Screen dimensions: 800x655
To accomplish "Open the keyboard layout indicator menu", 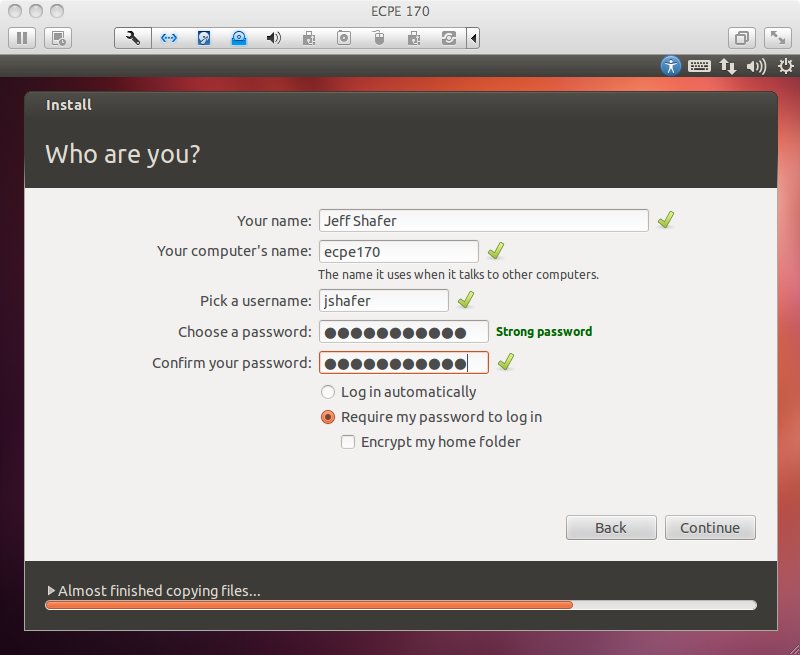I will coord(699,66).
